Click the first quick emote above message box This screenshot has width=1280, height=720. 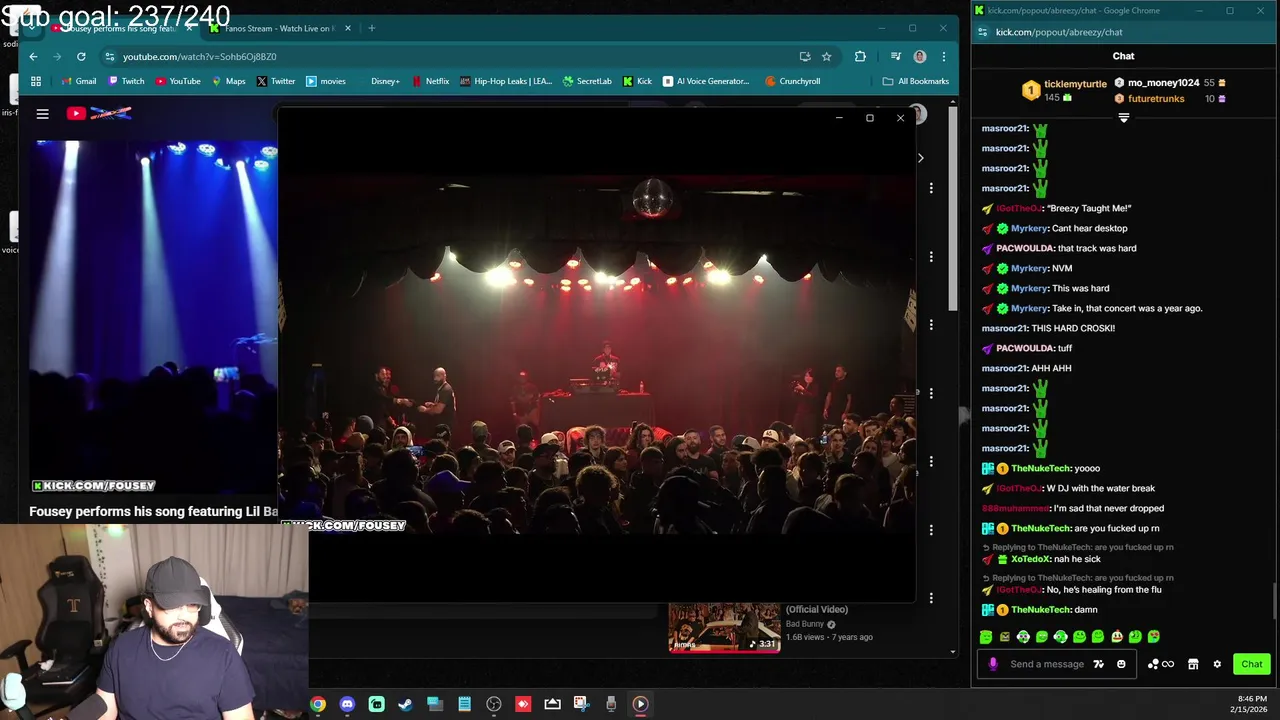986,637
